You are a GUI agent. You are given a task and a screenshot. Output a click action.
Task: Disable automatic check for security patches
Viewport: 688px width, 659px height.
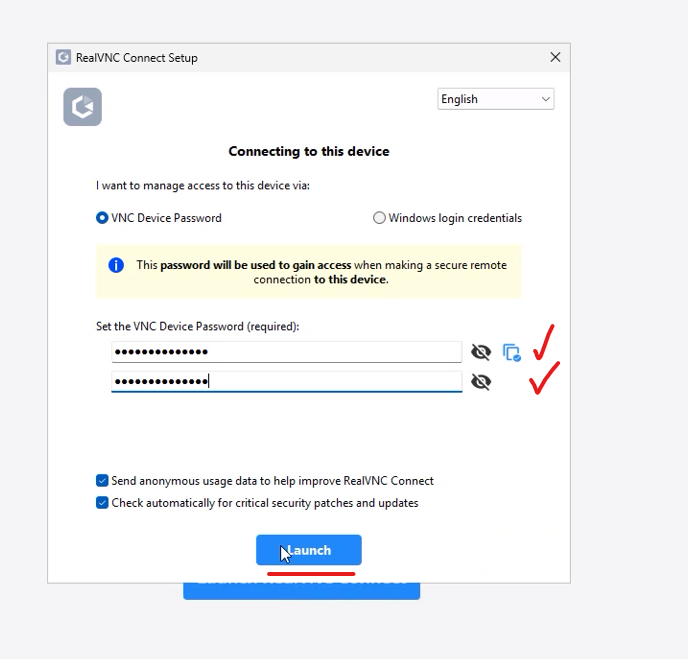click(x=102, y=502)
